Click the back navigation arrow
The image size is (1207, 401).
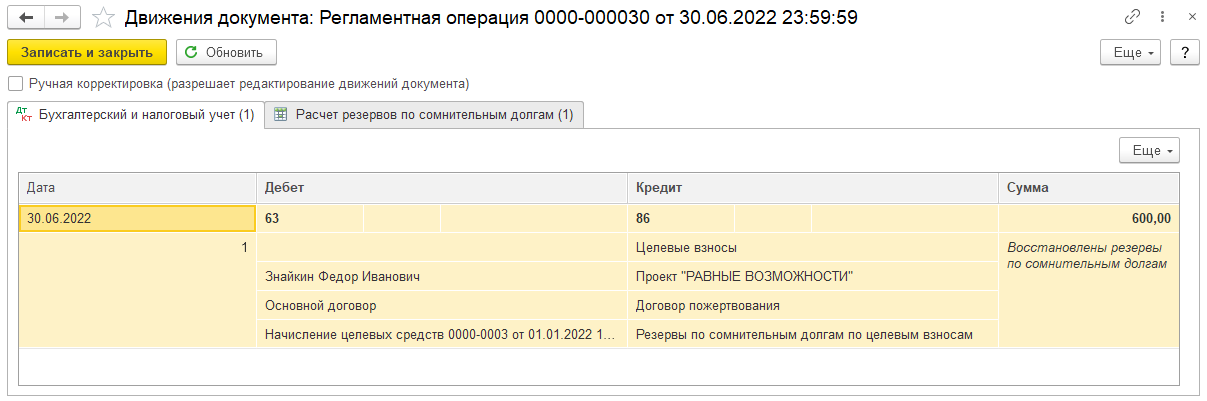point(26,17)
